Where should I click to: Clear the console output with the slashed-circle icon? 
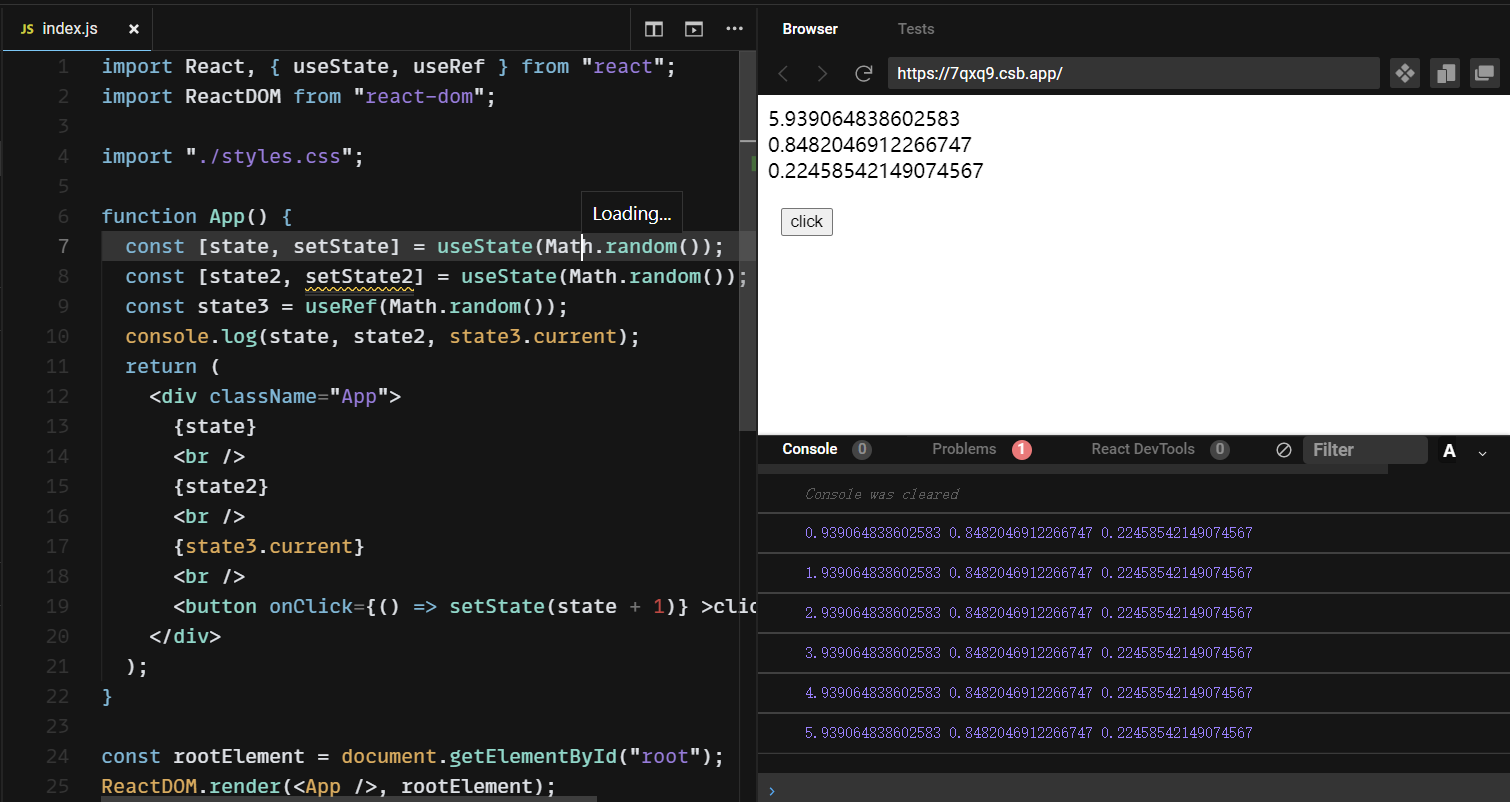[x=1284, y=449]
